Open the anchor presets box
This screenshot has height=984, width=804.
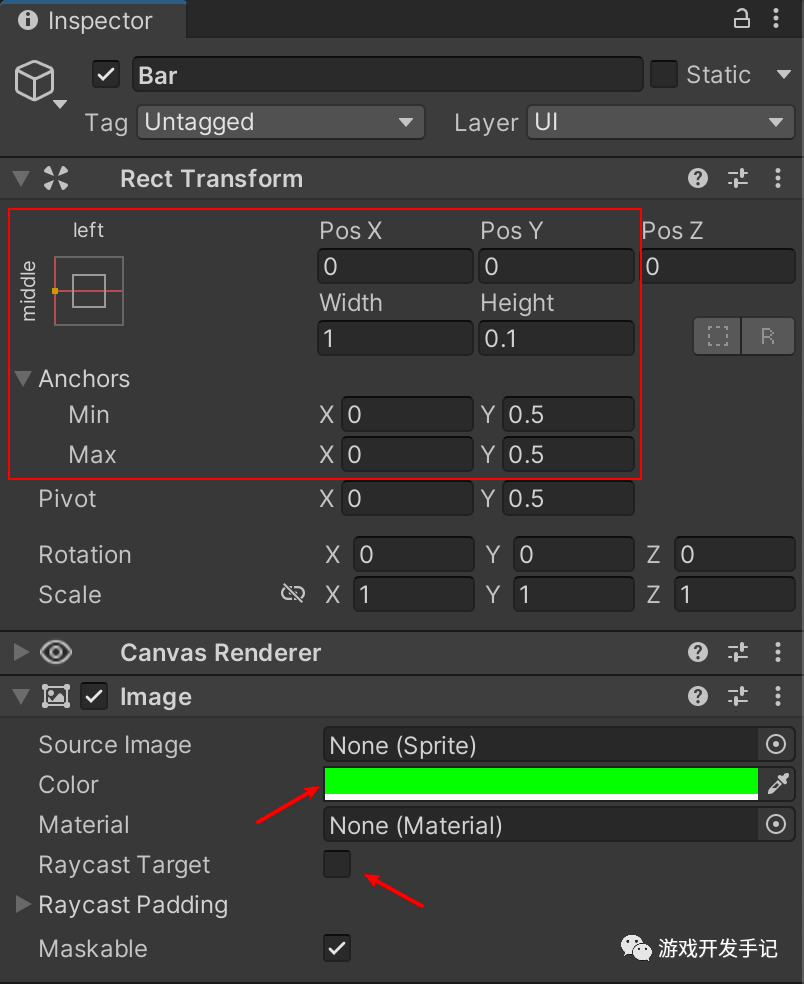pos(88,291)
